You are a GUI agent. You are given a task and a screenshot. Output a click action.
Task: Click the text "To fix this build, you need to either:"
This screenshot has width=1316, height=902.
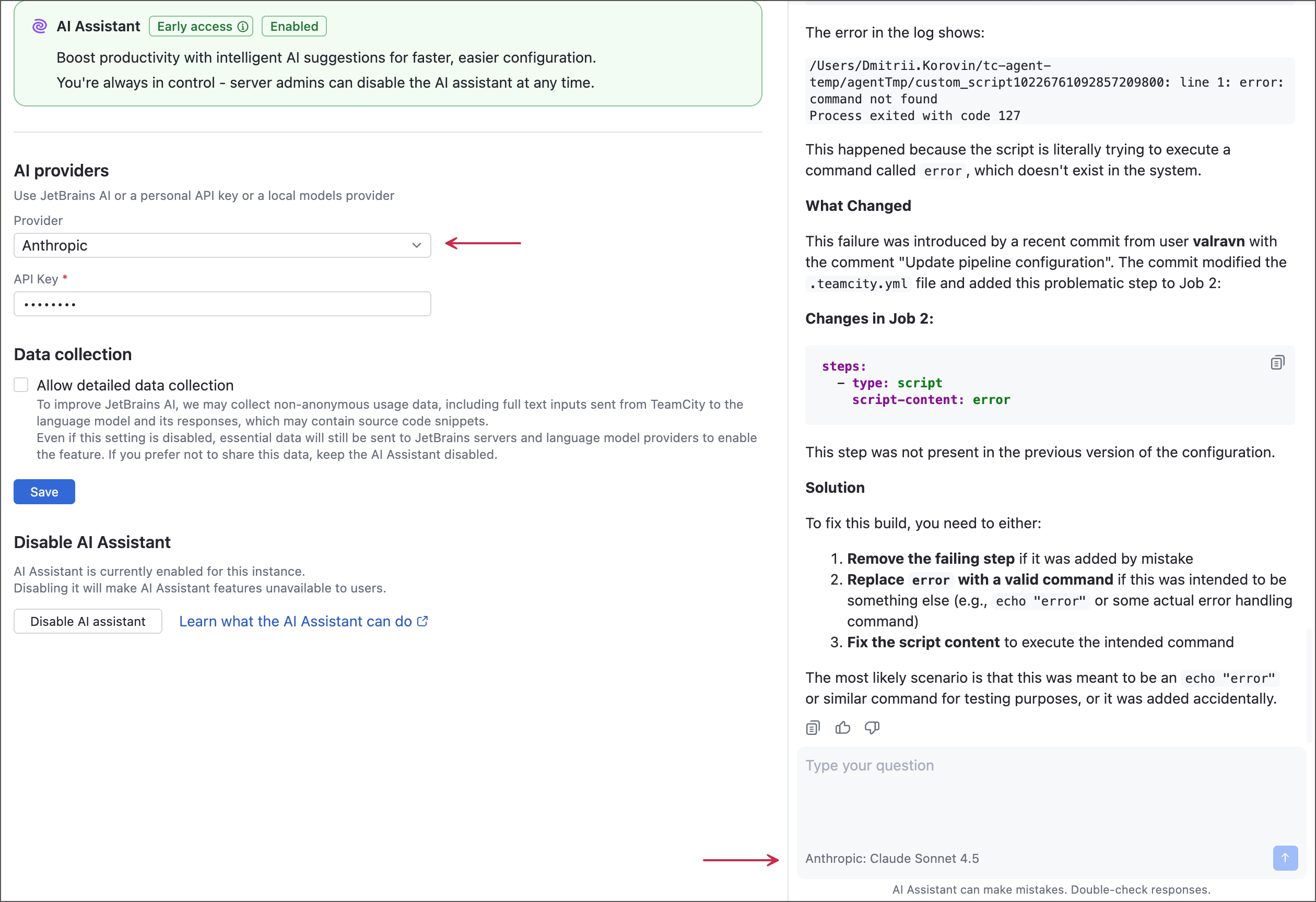click(x=923, y=523)
